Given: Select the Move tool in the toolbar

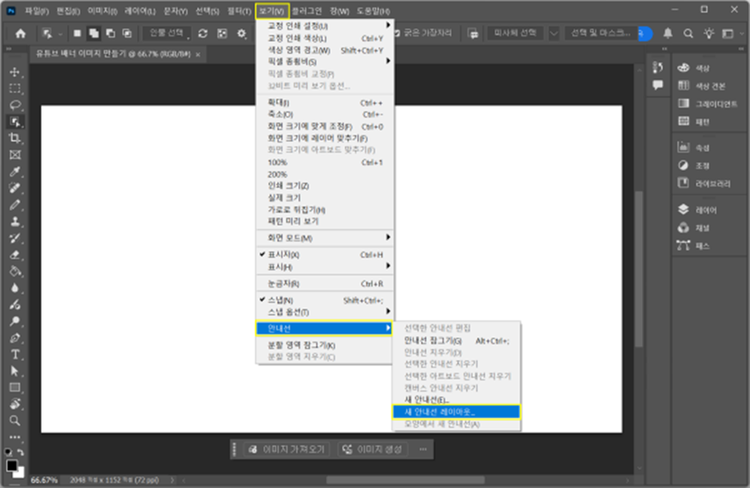Looking at the screenshot, I should tap(15, 72).
